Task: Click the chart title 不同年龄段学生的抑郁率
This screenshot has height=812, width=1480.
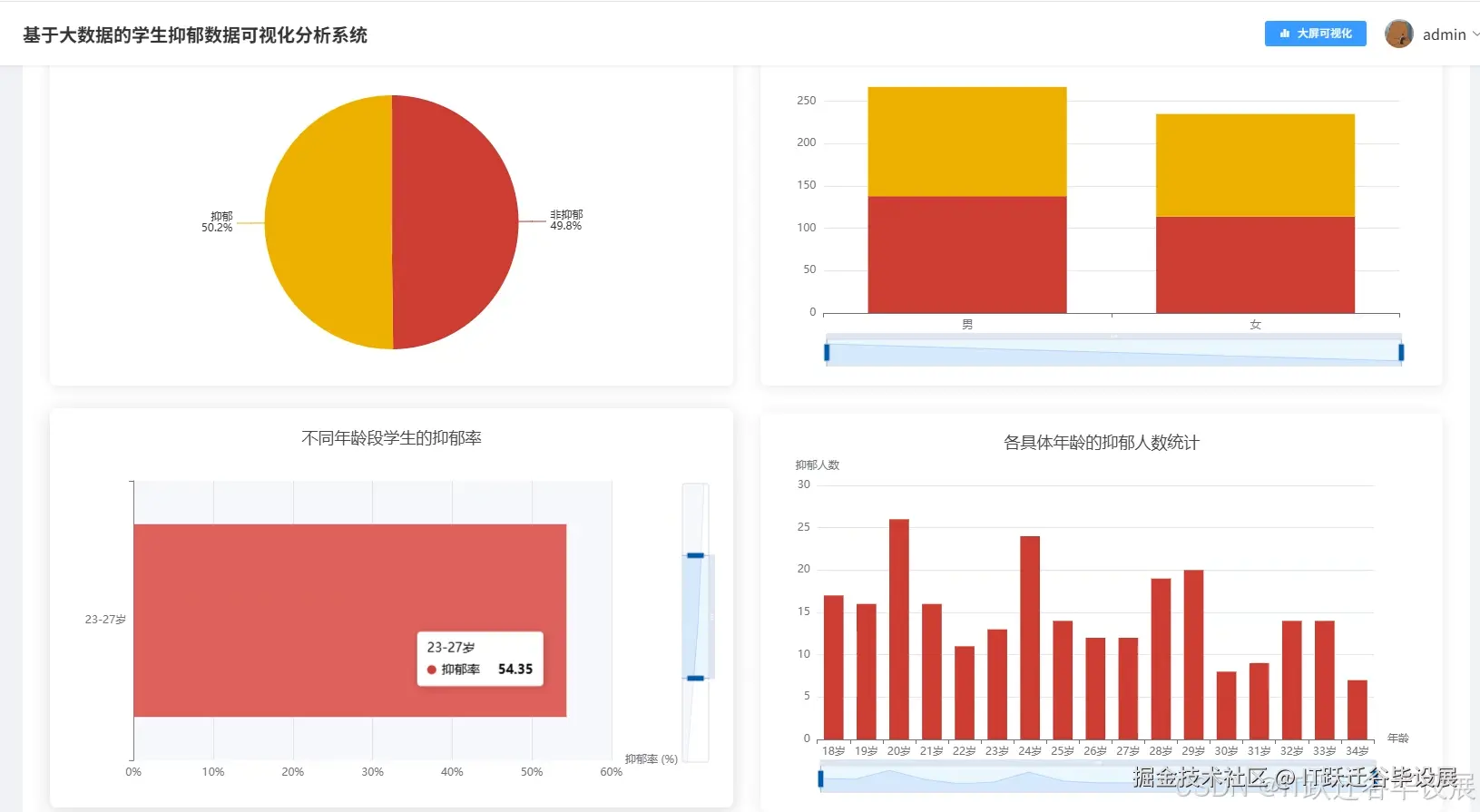Action: (x=391, y=438)
